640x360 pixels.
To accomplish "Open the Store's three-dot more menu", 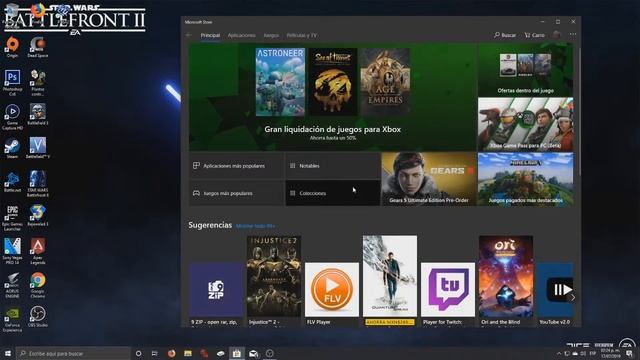I will pyautogui.click(x=573, y=35).
